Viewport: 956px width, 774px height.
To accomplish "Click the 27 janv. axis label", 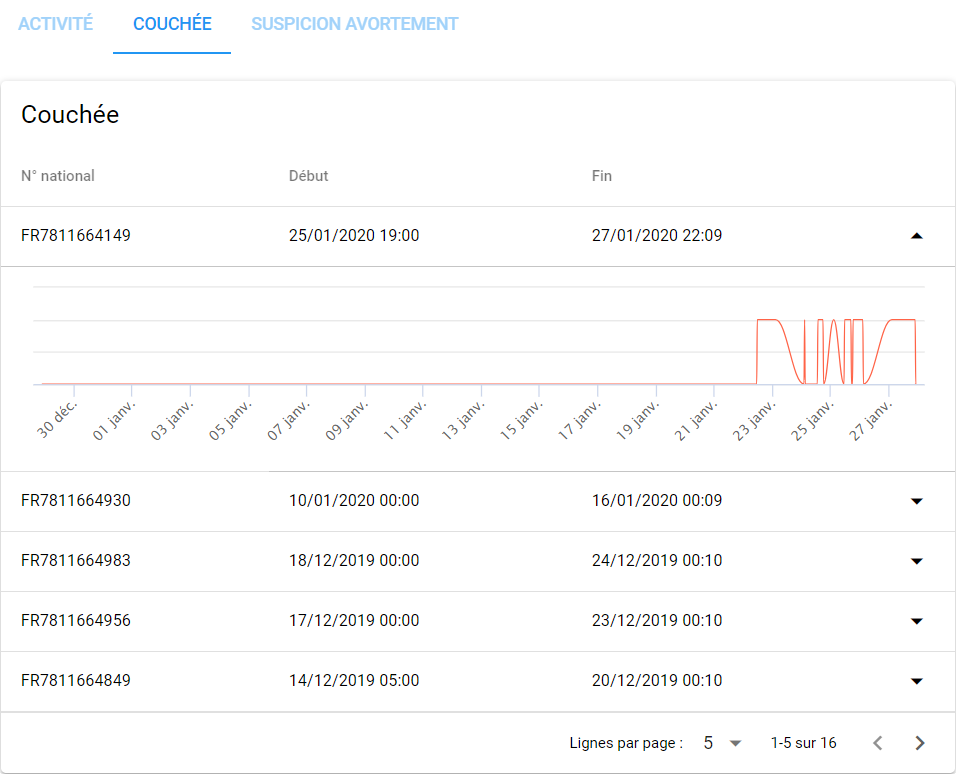I will click(x=870, y=421).
